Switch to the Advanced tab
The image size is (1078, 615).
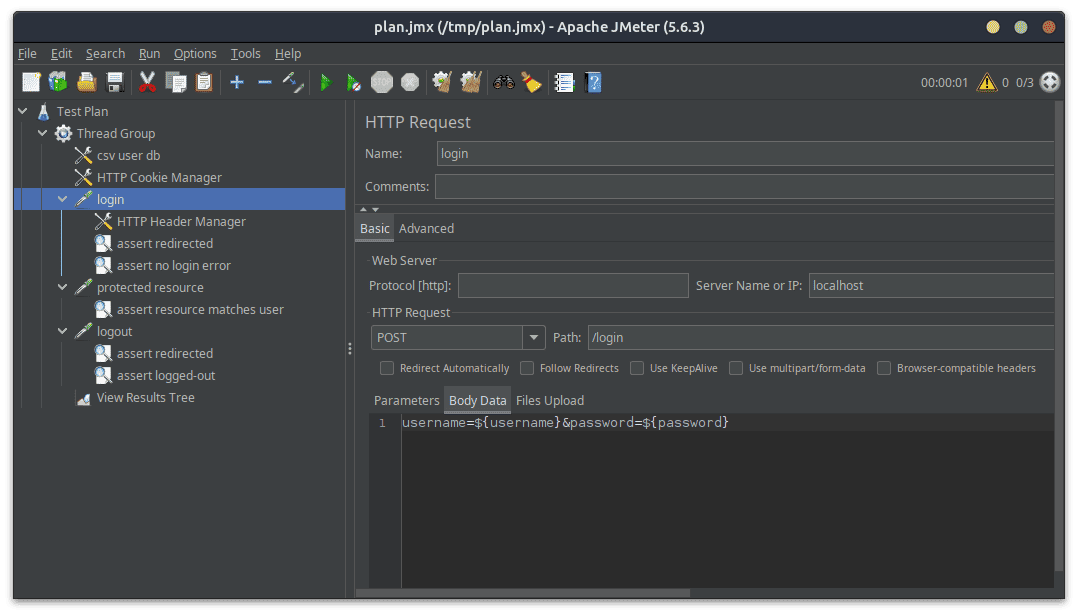pyautogui.click(x=426, y=229)
